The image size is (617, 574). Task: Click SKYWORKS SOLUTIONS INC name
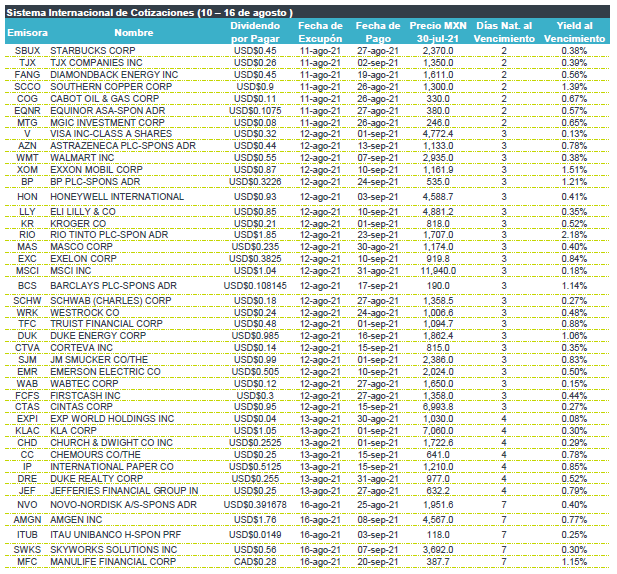pyautogui.click(x=113, y=550)
